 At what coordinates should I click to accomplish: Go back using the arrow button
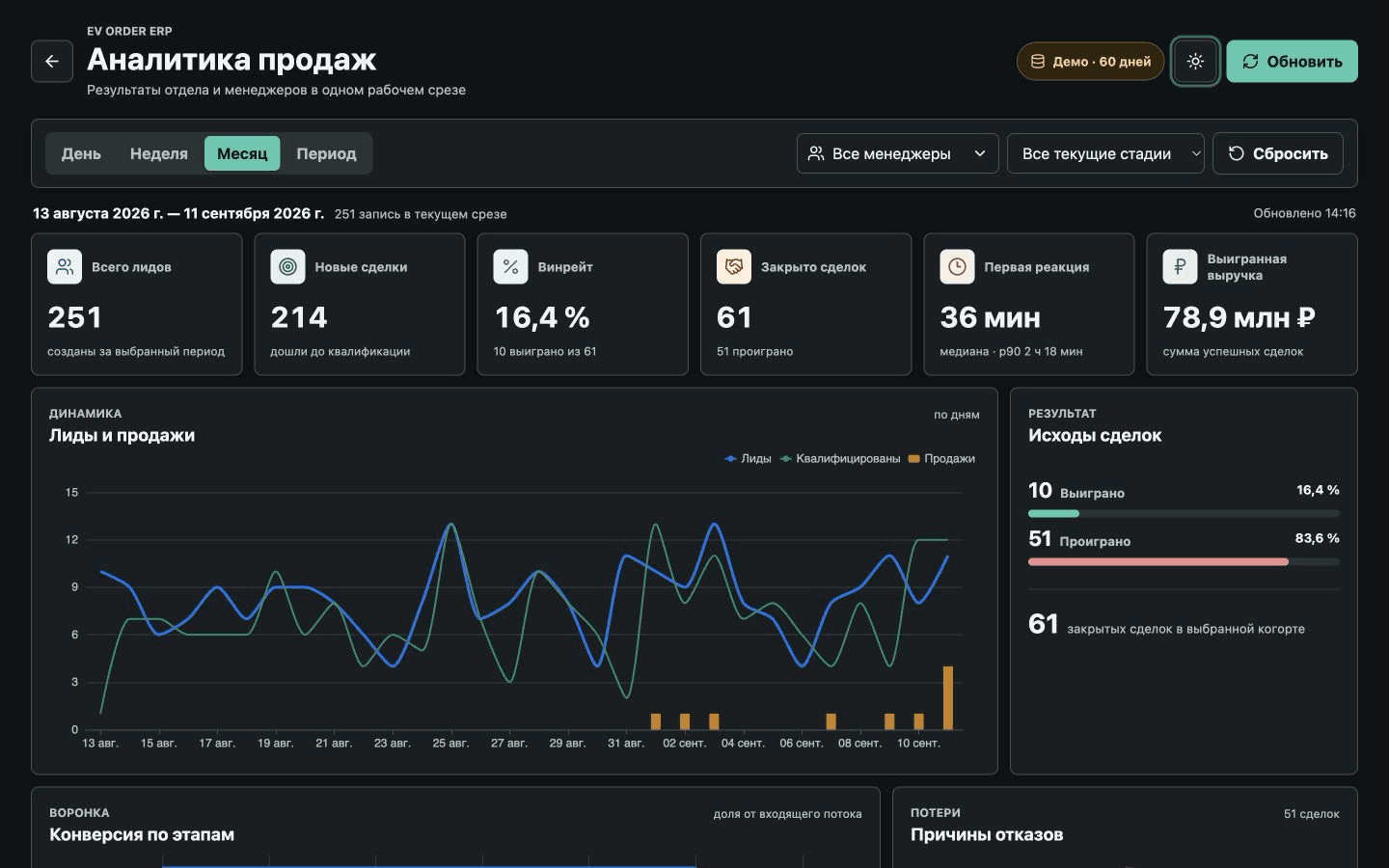52,62
